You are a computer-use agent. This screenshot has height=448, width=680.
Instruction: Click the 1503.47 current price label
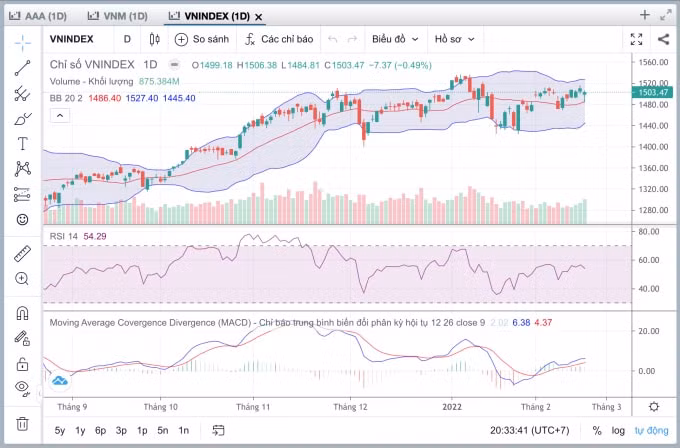(652, 92)
